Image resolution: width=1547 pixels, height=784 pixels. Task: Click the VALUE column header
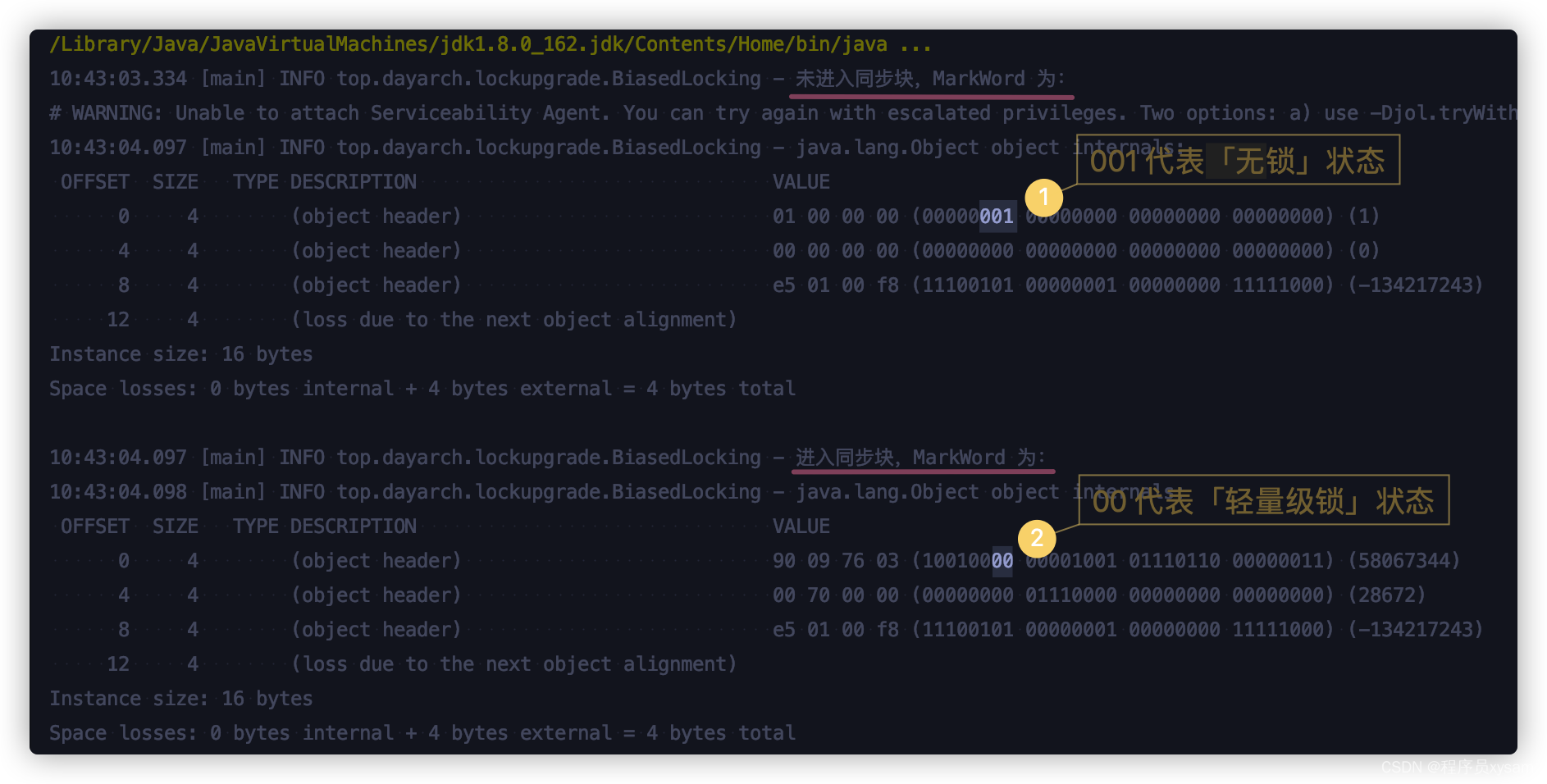click(x=801, y=180)
